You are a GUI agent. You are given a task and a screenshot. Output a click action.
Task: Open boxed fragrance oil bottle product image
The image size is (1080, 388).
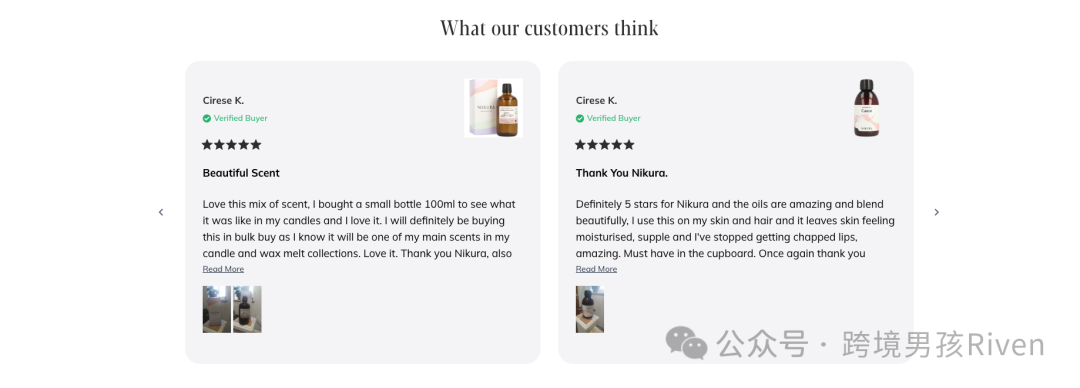(x=493, y=108)
